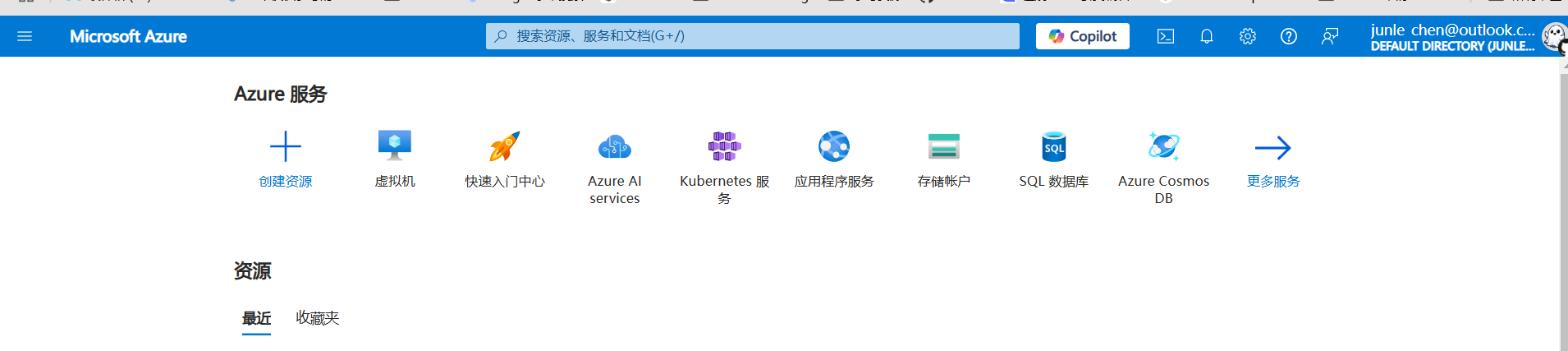Open Storage Accounts (存储帐户) icon
This screenshot has width=1568, height=351.
[x=944, y=147]
